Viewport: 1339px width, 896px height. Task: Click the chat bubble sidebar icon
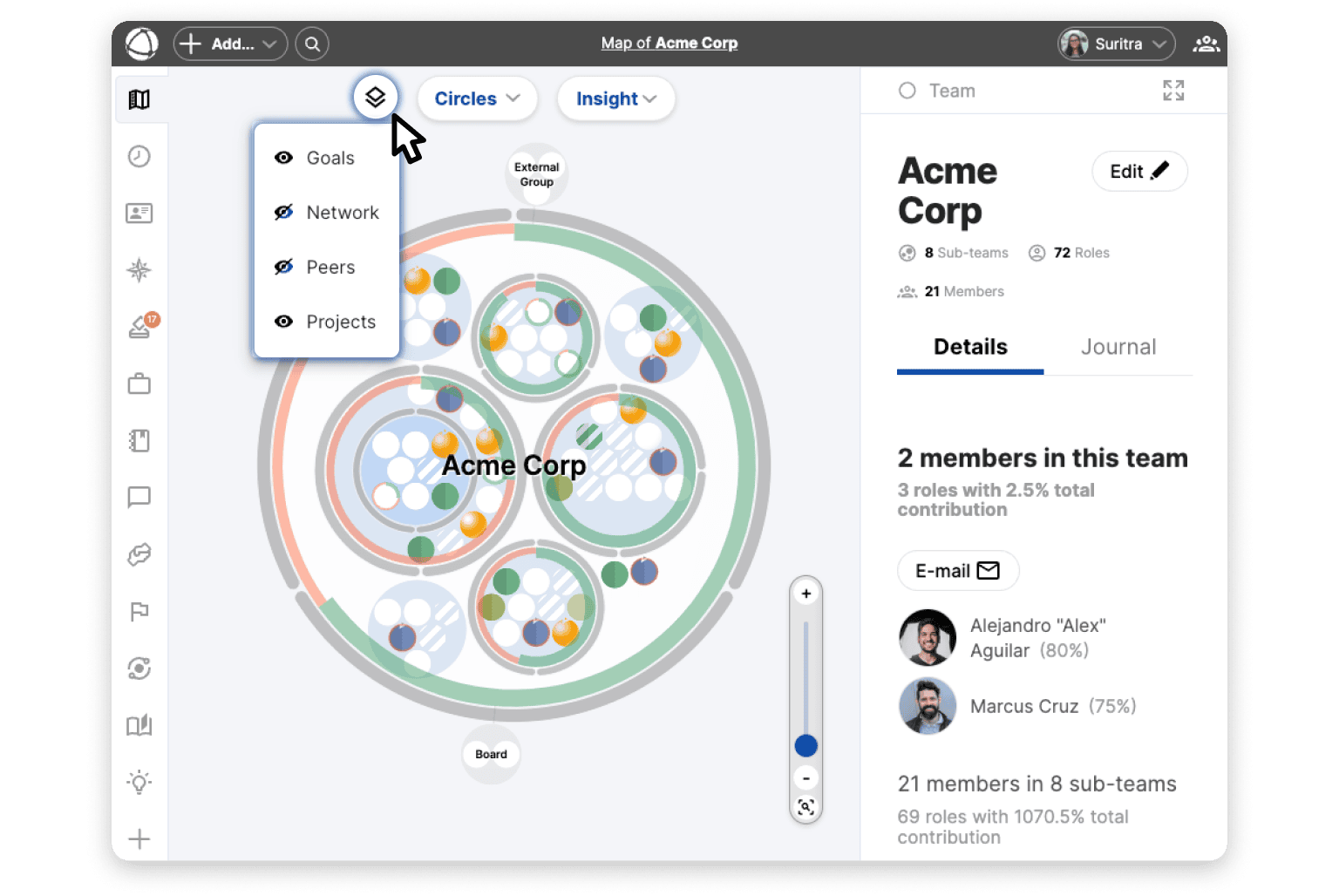point(139,497)
